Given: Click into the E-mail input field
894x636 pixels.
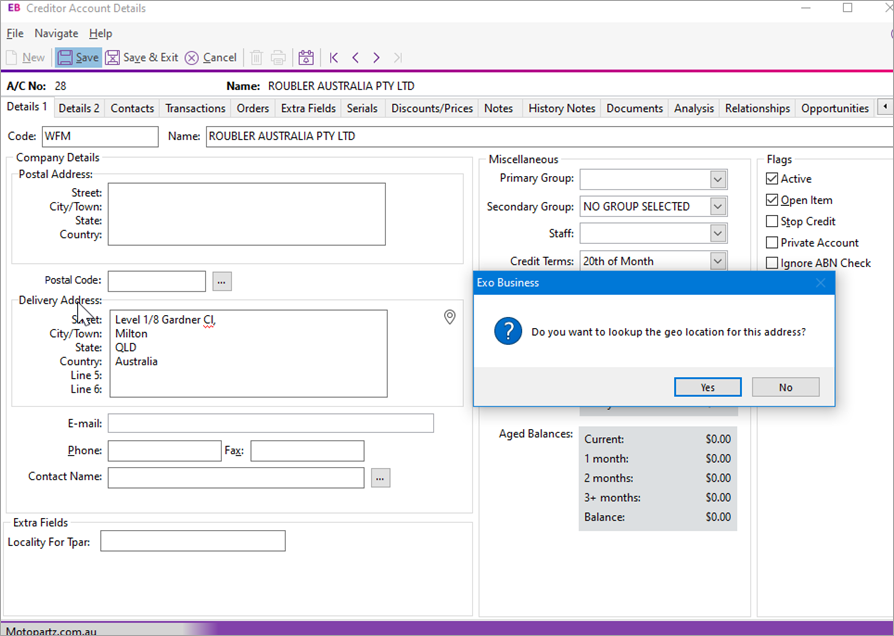Looking at the screenshot, I should tap(270, 423).
